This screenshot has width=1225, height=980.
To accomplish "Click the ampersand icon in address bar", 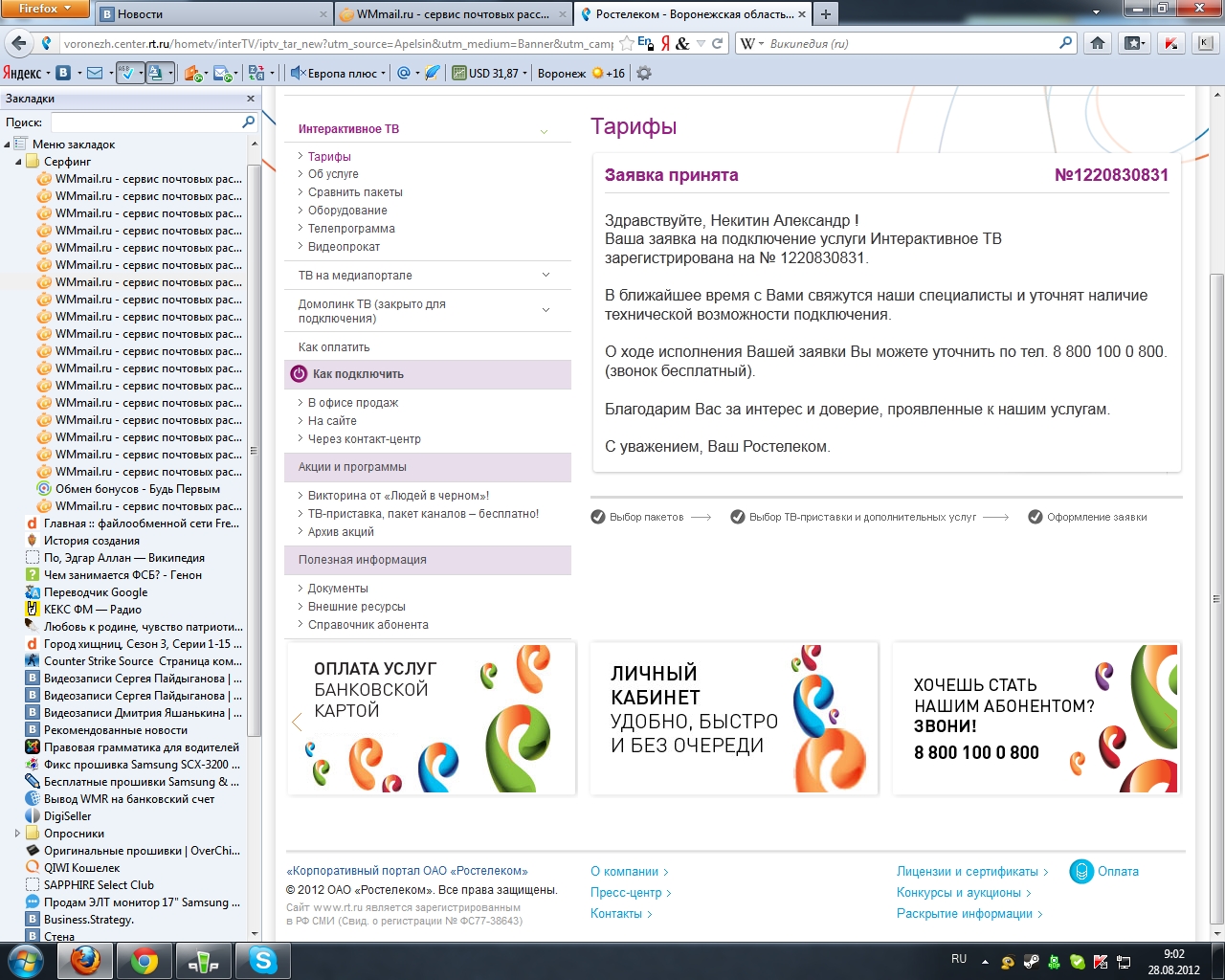I will tap(682, 43).
